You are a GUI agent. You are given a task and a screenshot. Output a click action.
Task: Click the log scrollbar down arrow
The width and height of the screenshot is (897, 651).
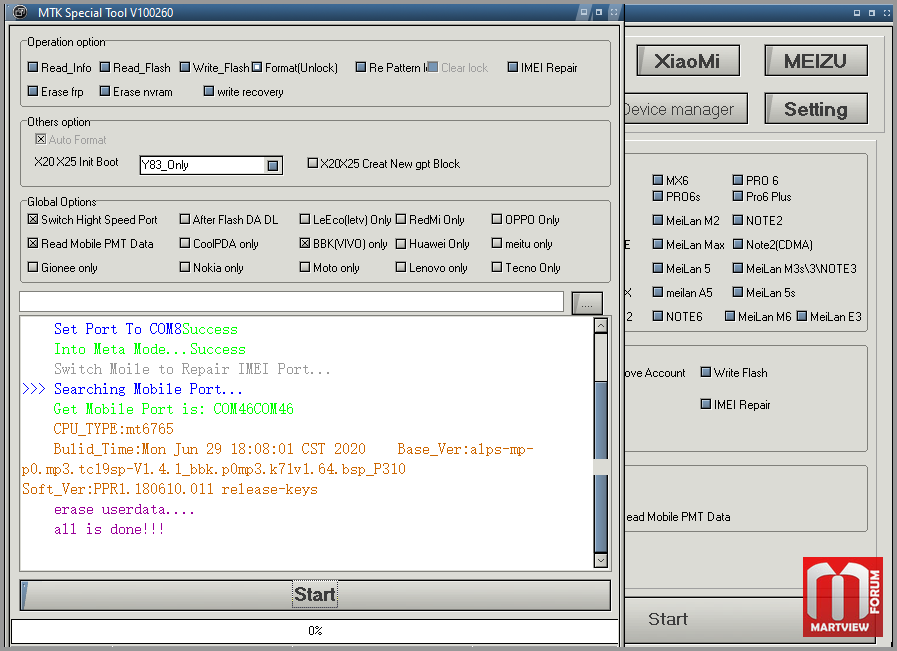(x=601, y=560)
